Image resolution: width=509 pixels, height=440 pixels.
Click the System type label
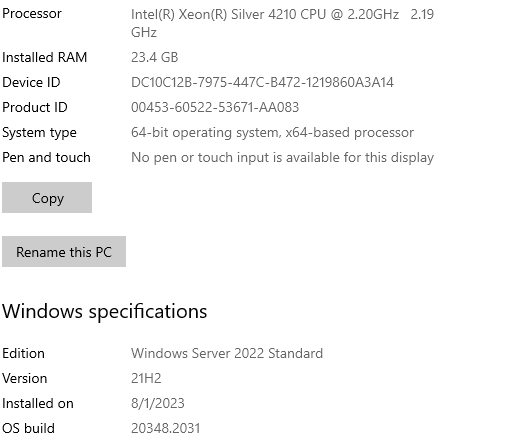tap(39, 133)
